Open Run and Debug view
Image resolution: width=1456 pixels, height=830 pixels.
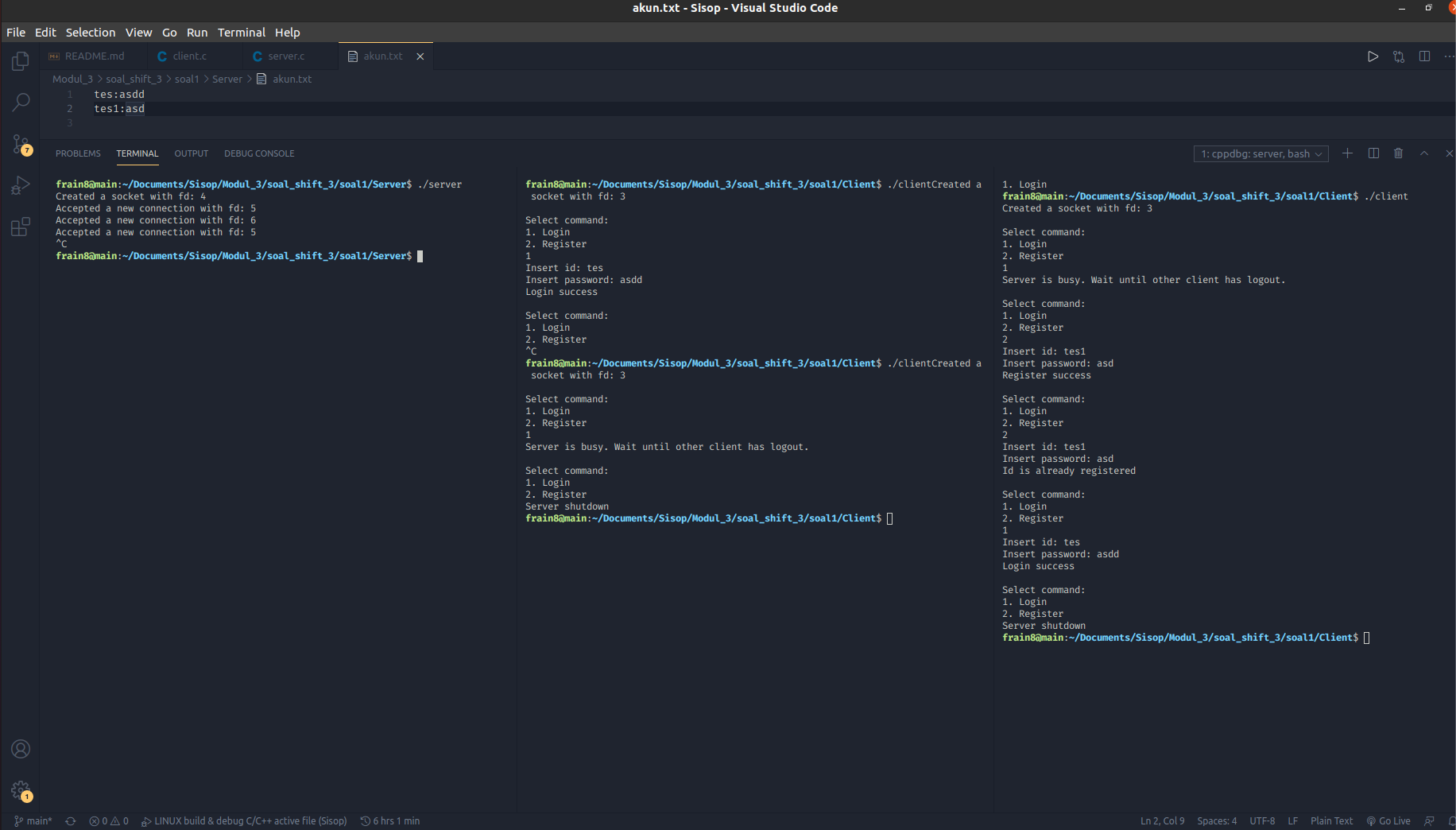(x=21, y=186)
